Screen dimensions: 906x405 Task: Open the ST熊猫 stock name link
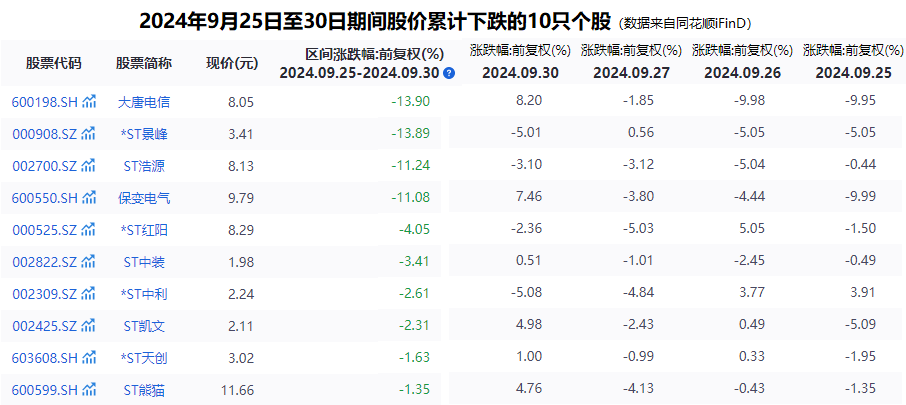144,390
